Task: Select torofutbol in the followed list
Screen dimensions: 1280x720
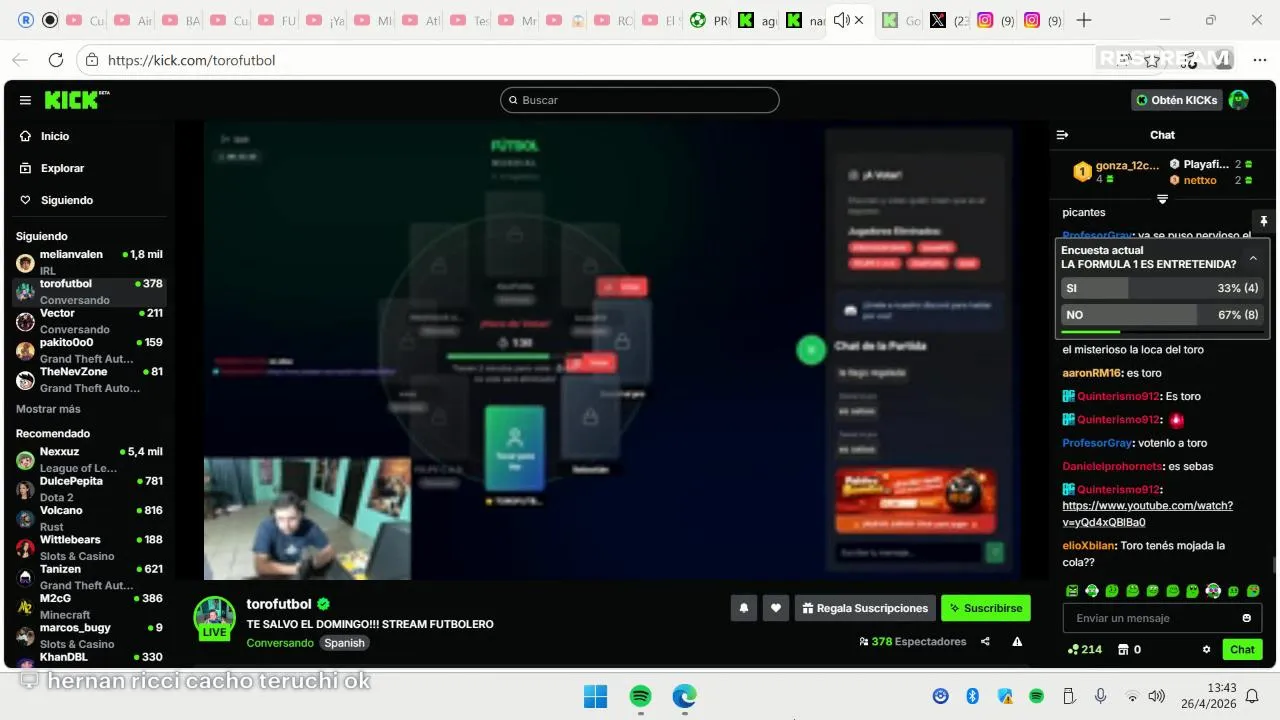Action: [x=89, y=291]
